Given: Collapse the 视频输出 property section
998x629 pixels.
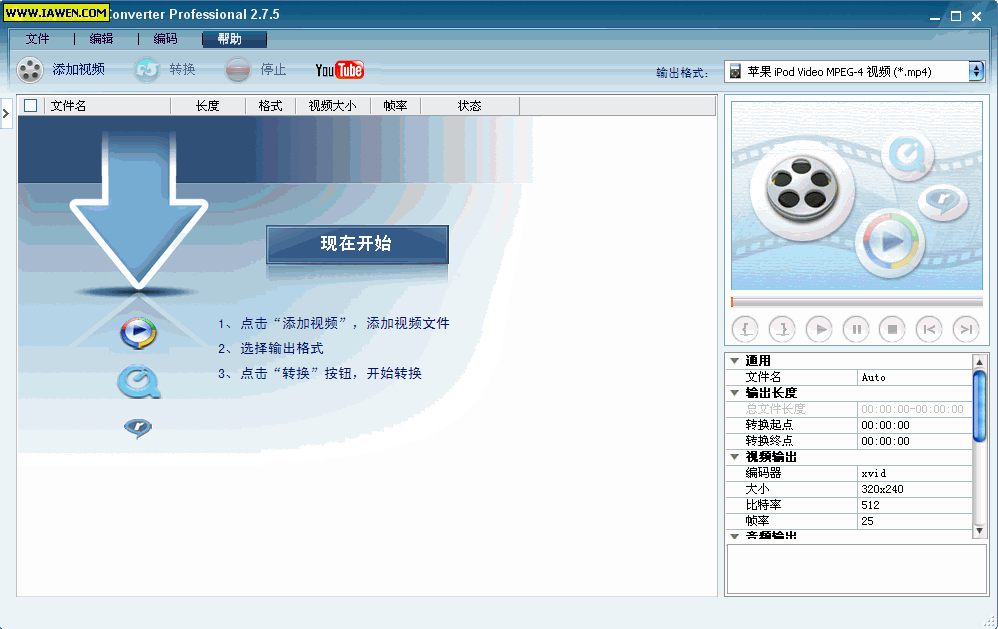Looking at the screenshot, I should coord(735,457).
